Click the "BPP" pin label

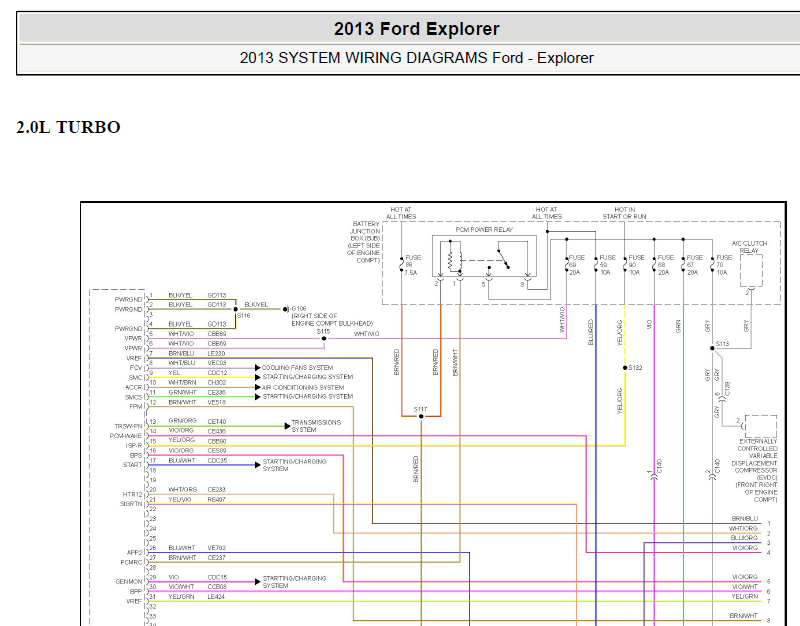coord(136,591)
